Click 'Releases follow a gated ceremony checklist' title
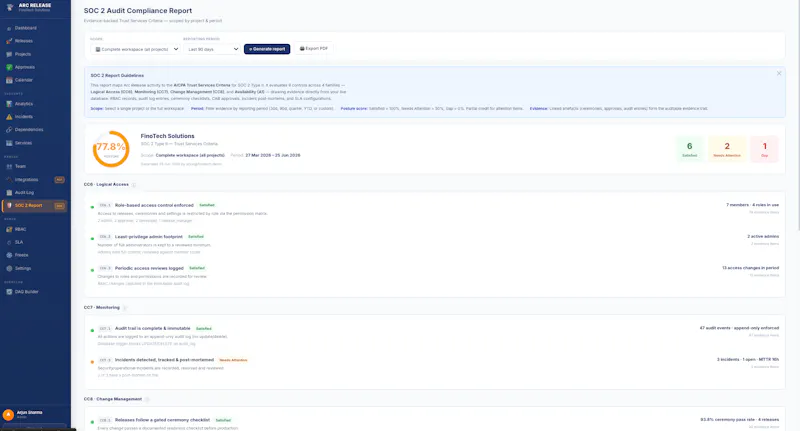Screen dimensions: 800x431 [162, 420]
